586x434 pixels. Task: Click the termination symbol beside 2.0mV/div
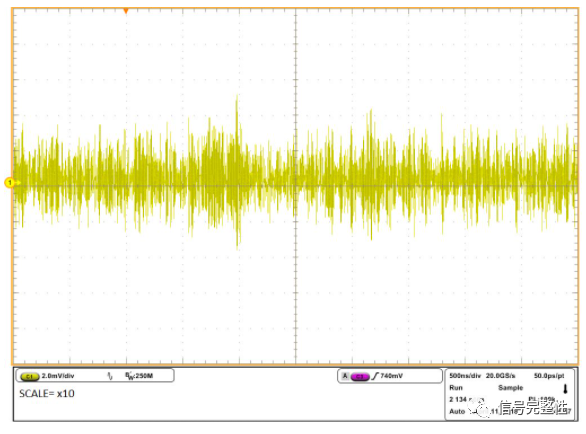point(110,376)
